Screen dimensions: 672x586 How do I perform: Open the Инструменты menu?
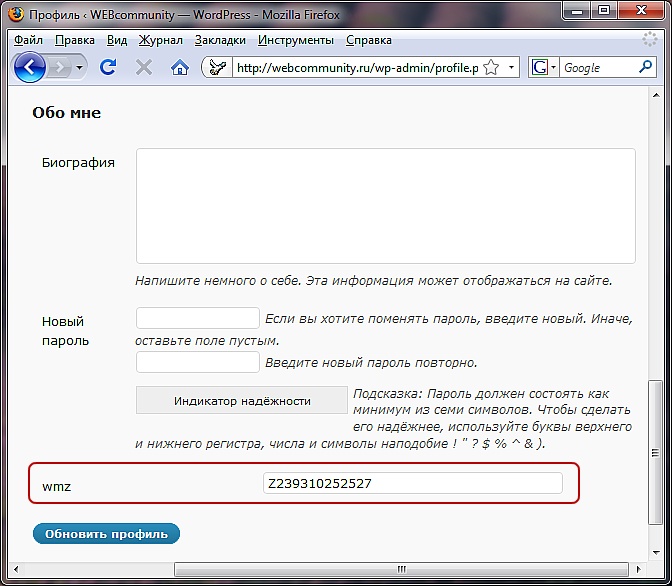pos(296,40)
